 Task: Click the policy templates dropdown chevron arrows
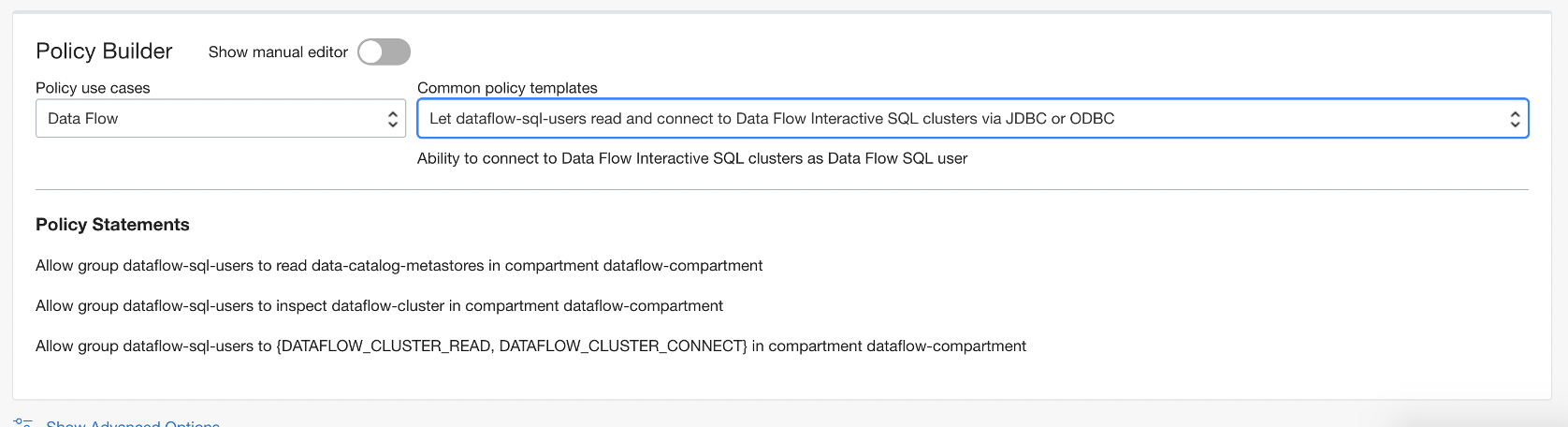[1515, 119]
